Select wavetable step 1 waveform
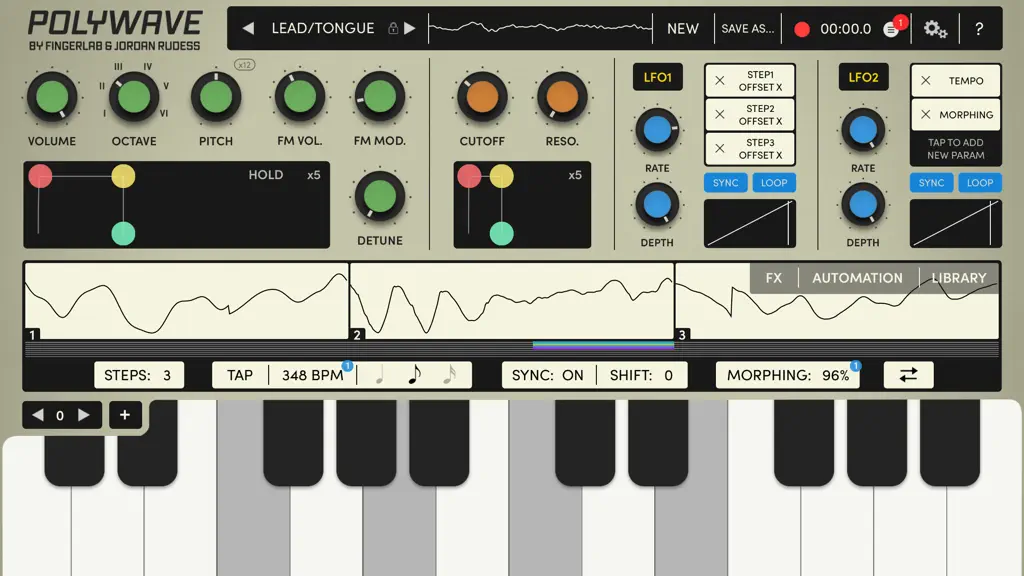Screen dimensions: 1024x576 click(x=186, y=301)
